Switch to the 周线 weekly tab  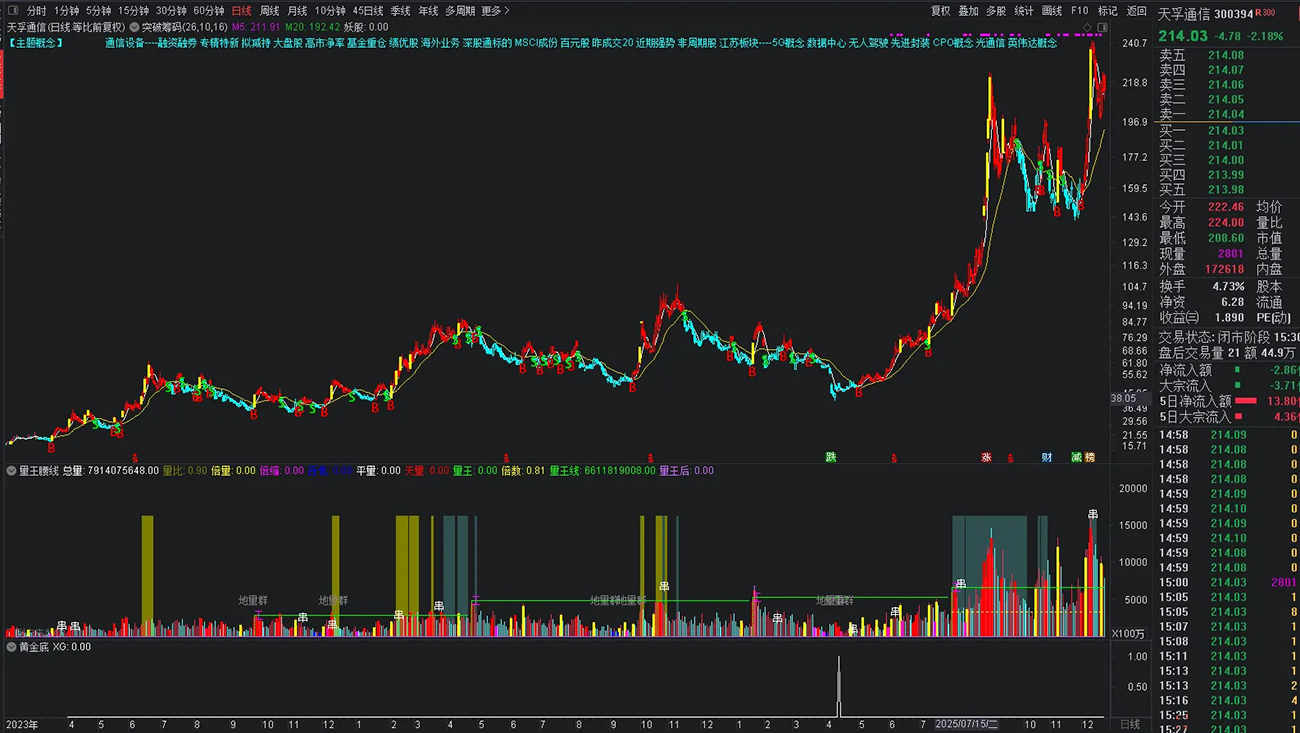269,11
